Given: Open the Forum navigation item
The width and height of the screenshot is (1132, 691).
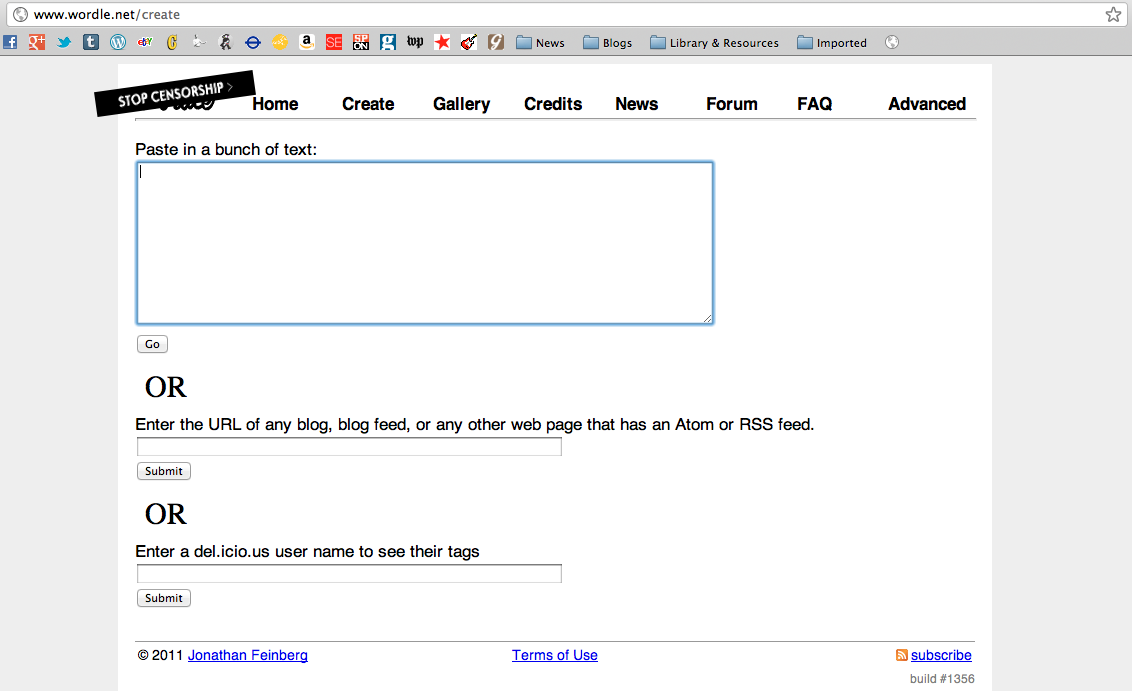Looking at the screenshot, I should pos(731,104).
